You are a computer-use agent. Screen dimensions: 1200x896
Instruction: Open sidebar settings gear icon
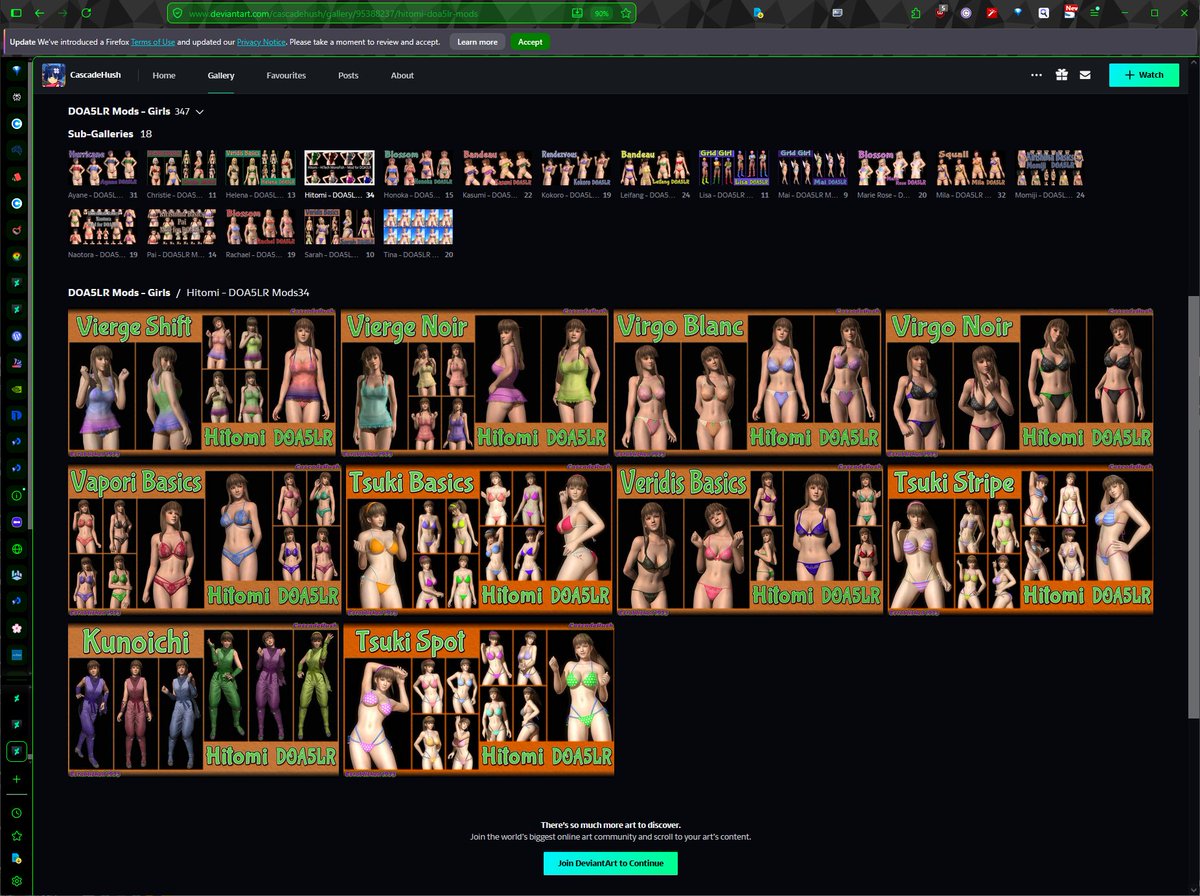tap(17, 880)
